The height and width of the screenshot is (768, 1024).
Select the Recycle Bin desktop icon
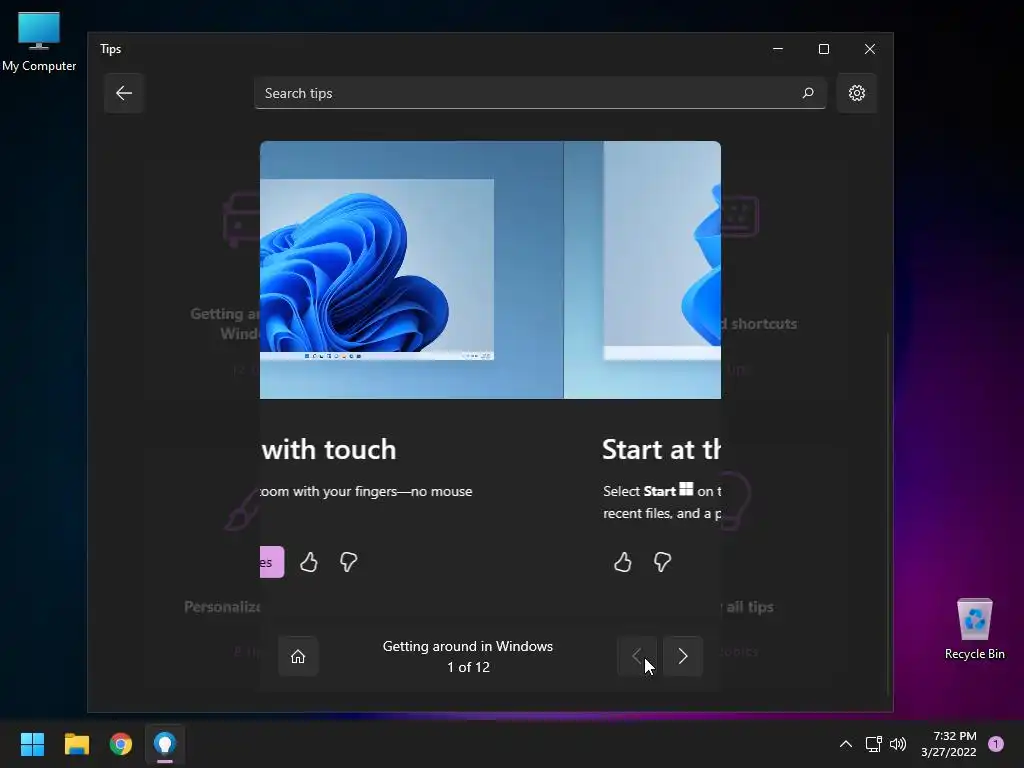coord(974,629)
